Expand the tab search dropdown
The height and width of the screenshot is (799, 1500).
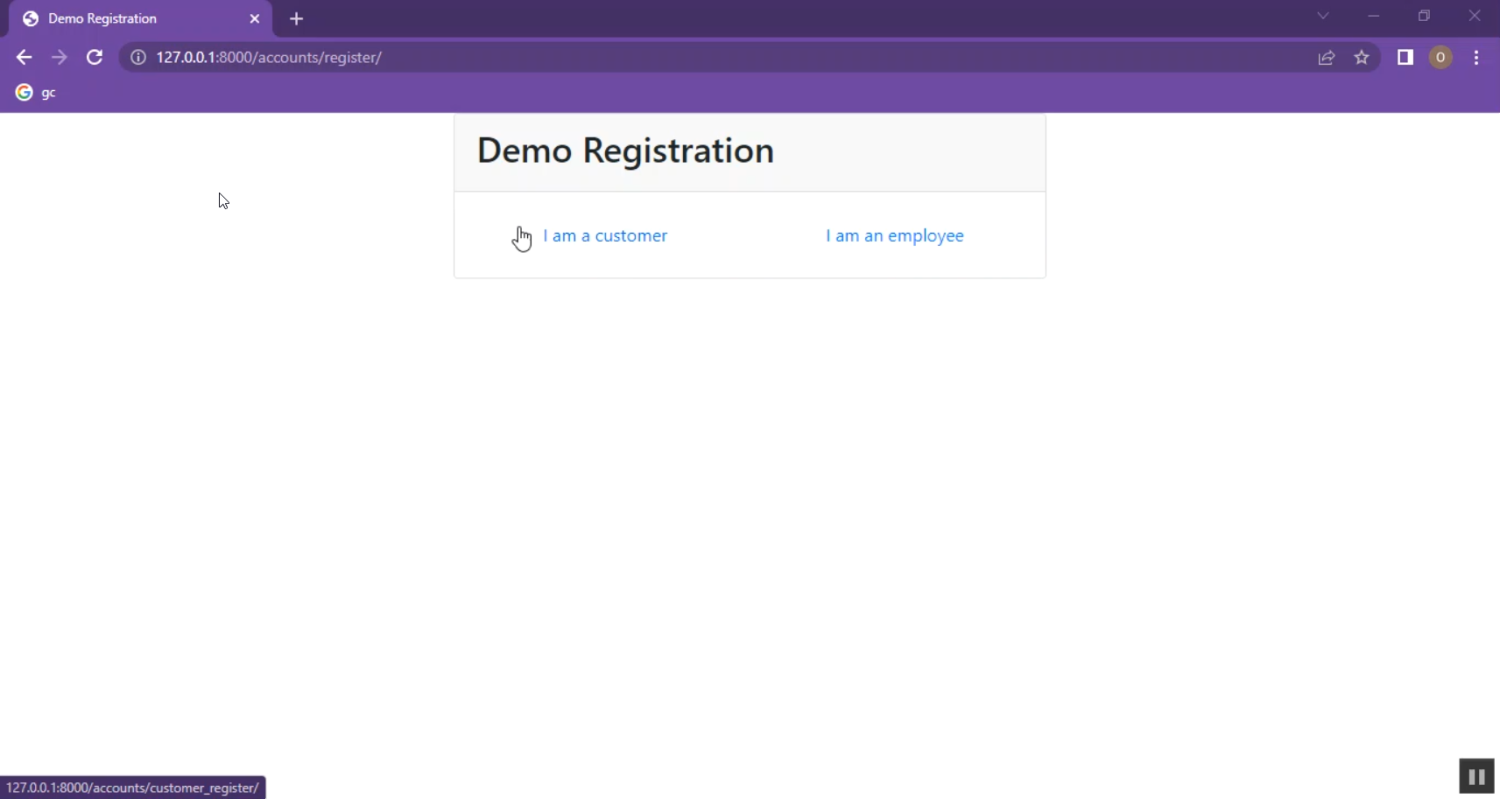tap(1323, 16)
